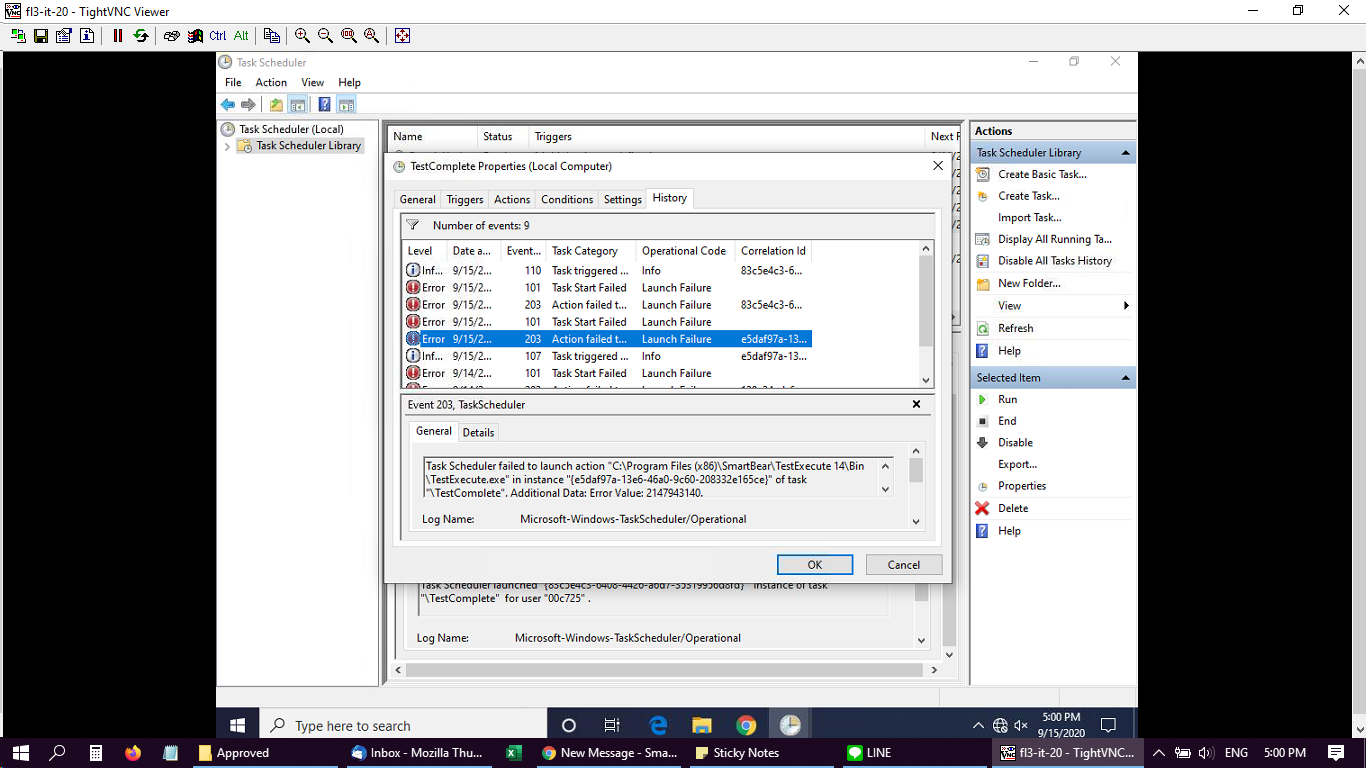Expand the Task Scheduler Library tree node
Image resolution: width=1366 pixels, height=768 pixels.
227,146
